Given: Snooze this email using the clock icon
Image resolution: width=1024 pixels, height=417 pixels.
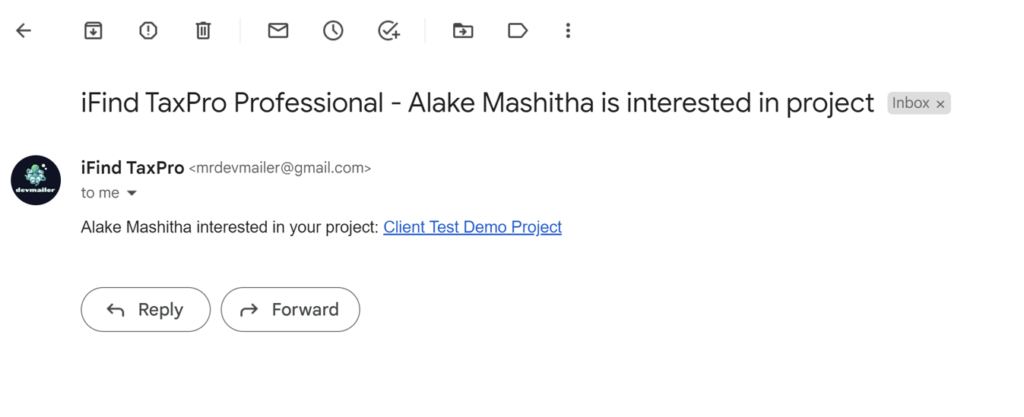Looking at the screenshot, I should (x=333, y=31).
